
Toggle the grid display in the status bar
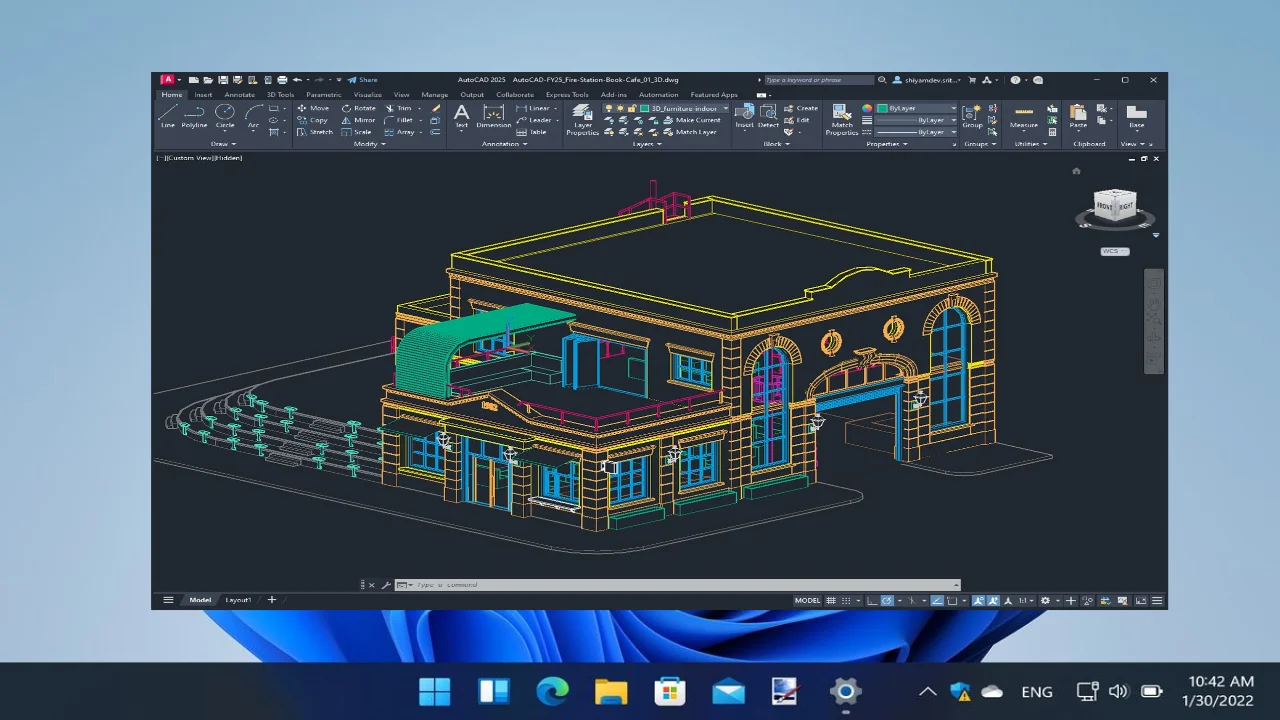[831, 601]
